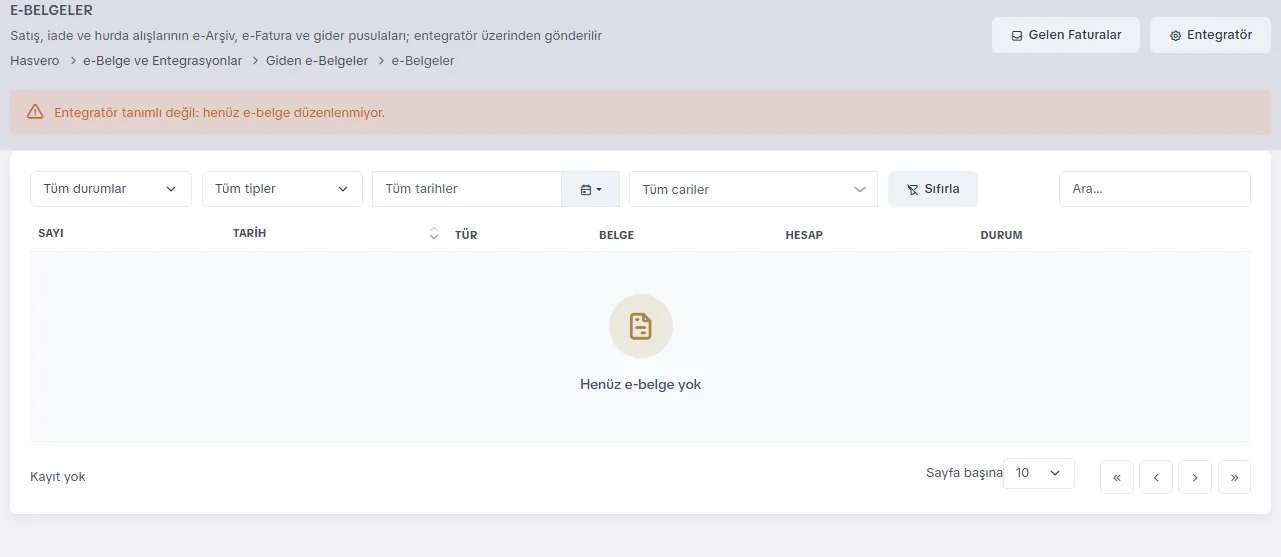Click the e-Belgeler breadcrumb item
The image size is (1281, 557).
pyautogui.click(x=423, y=61)
